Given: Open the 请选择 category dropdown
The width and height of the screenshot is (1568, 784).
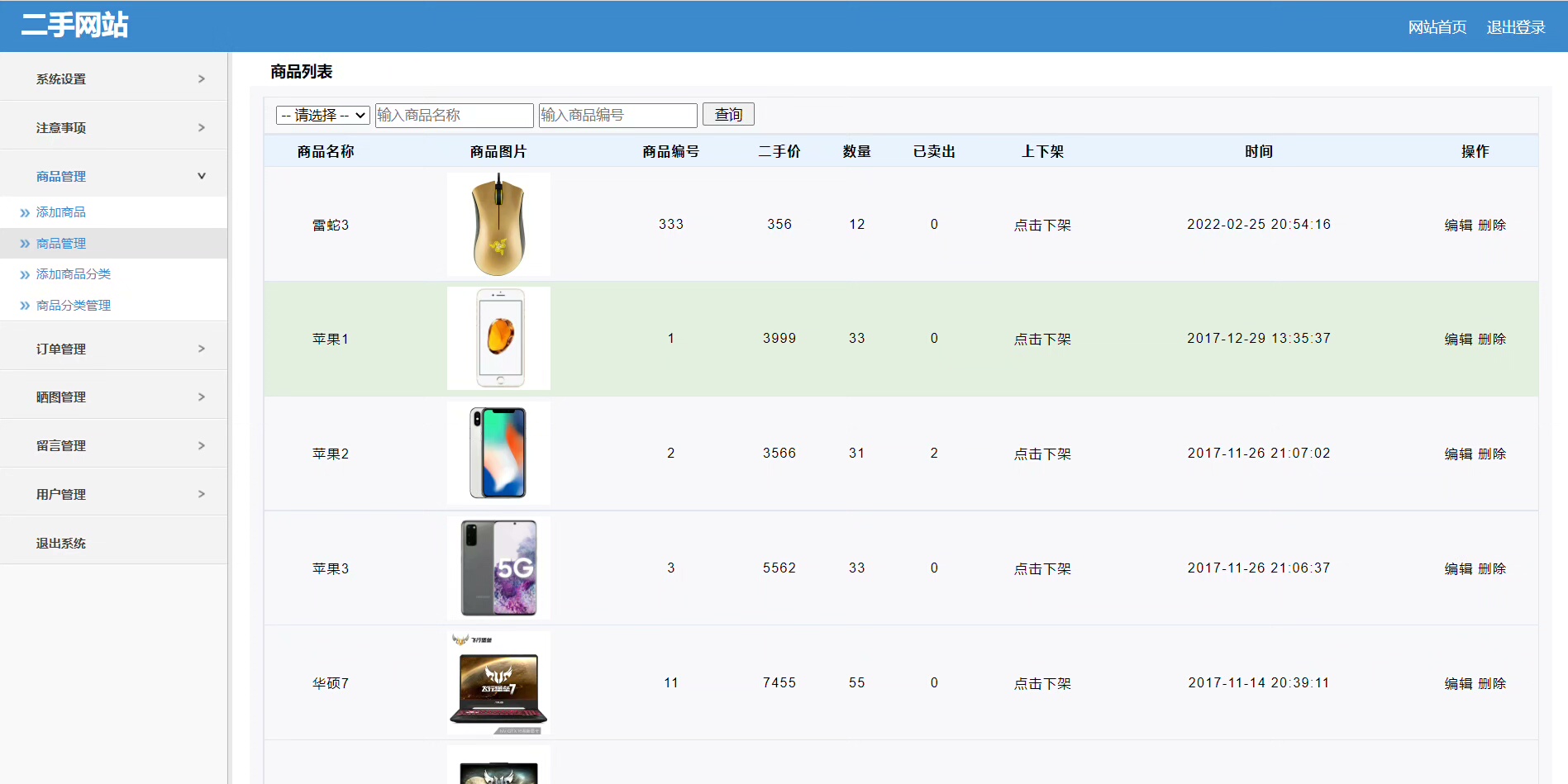Looking at the screenshot, I should click(322, 116).
